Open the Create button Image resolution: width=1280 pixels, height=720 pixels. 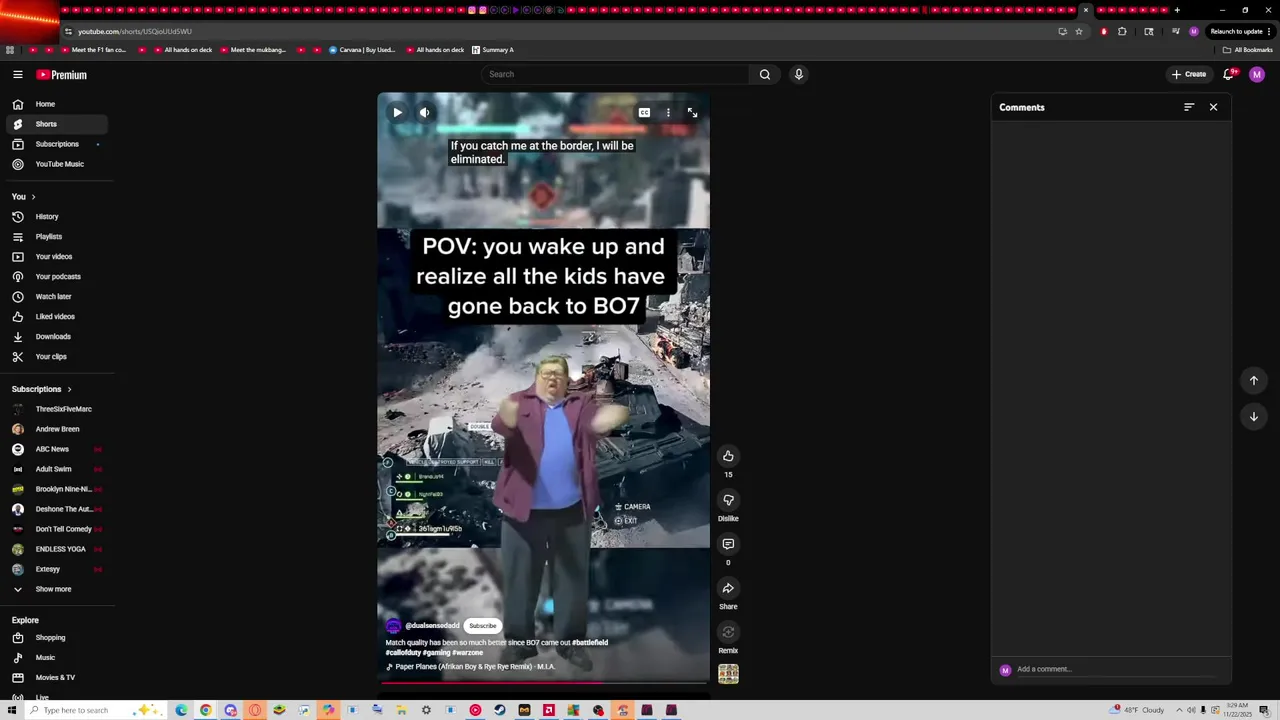point(1189,74)
